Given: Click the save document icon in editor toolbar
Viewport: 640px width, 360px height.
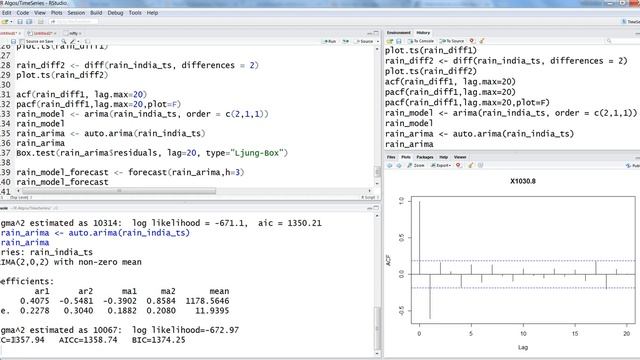Looking at the screenshot, I should pyautogui.click(x=13, y=41).
